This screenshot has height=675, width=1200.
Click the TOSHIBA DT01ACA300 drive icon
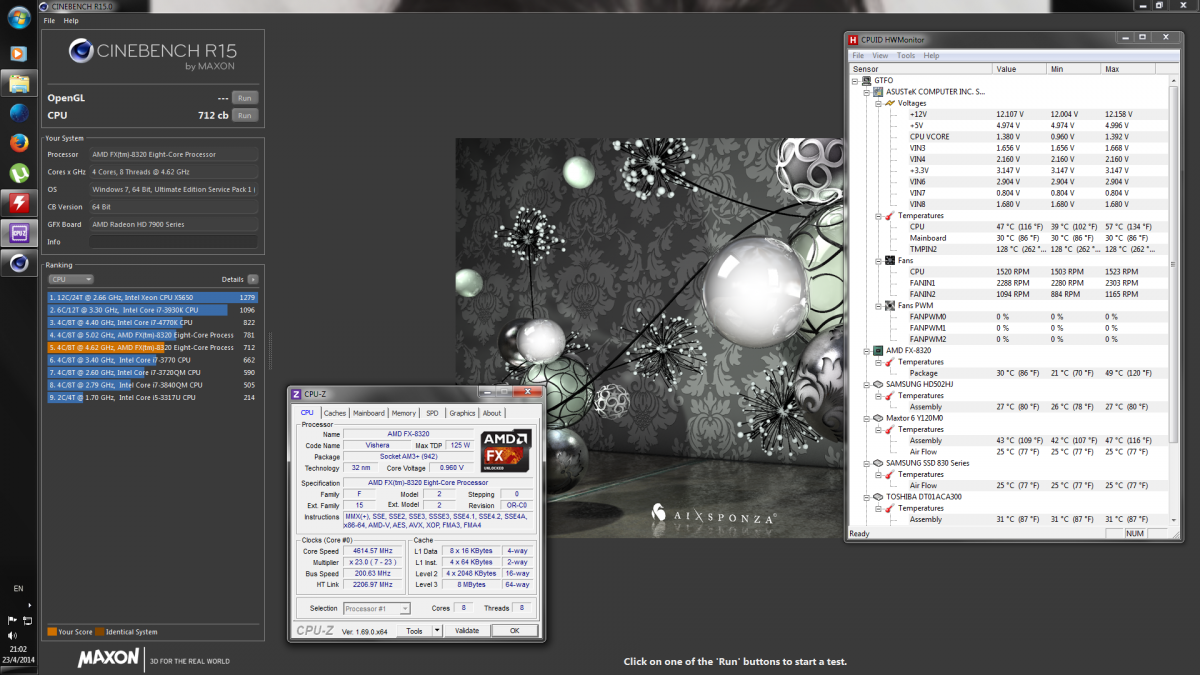(x=878, y=496)
